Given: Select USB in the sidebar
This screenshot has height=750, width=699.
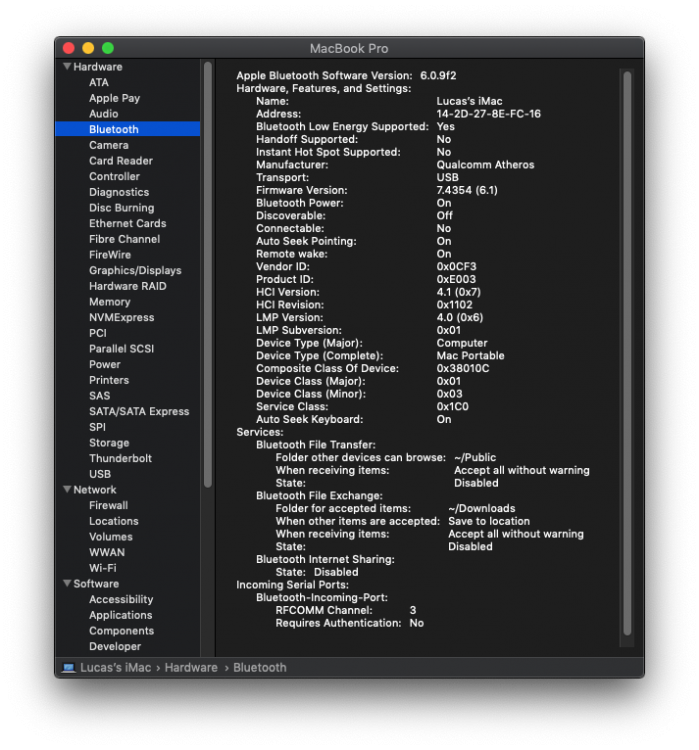Looking at the screenshot, I should click(x=100, y=474).
